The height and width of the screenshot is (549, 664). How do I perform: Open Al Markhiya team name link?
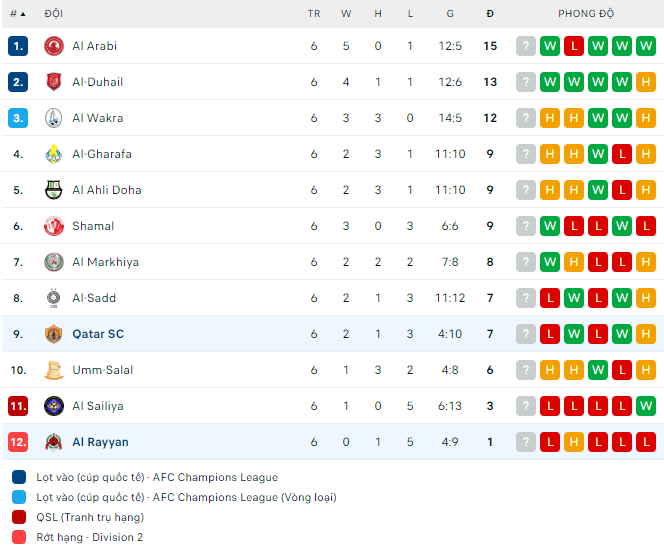(x=105, y=262)
